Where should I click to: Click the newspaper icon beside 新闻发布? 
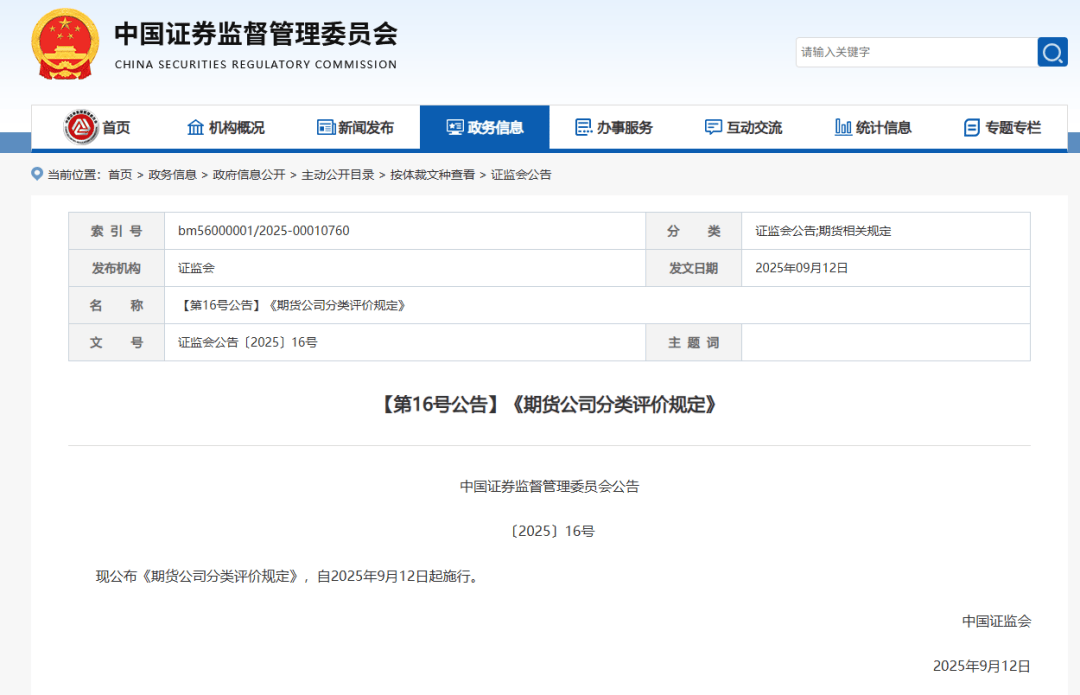pyautogui.click(x=324, y=127)
